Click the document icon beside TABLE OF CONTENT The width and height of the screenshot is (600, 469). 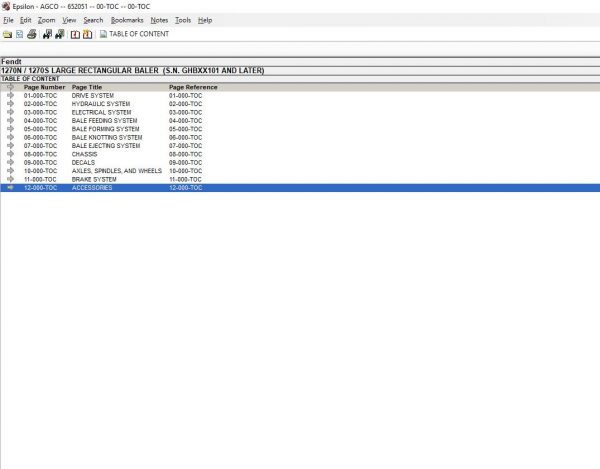[x=103, y=34]
